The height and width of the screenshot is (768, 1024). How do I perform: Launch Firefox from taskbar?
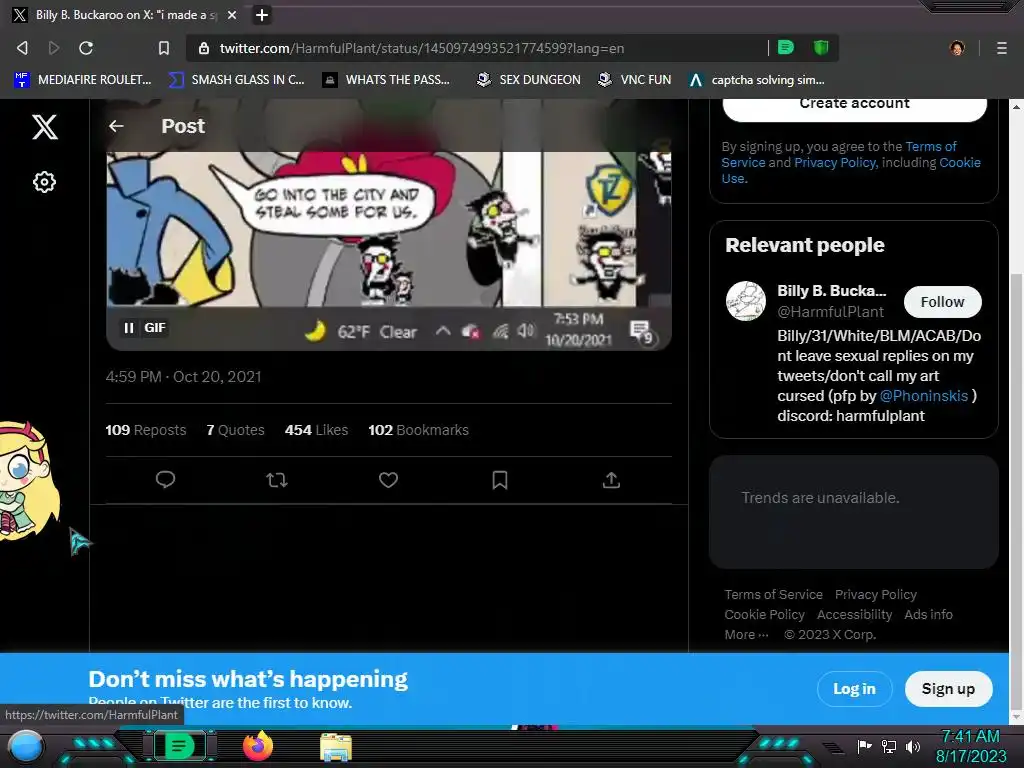(x=258, y=746)
